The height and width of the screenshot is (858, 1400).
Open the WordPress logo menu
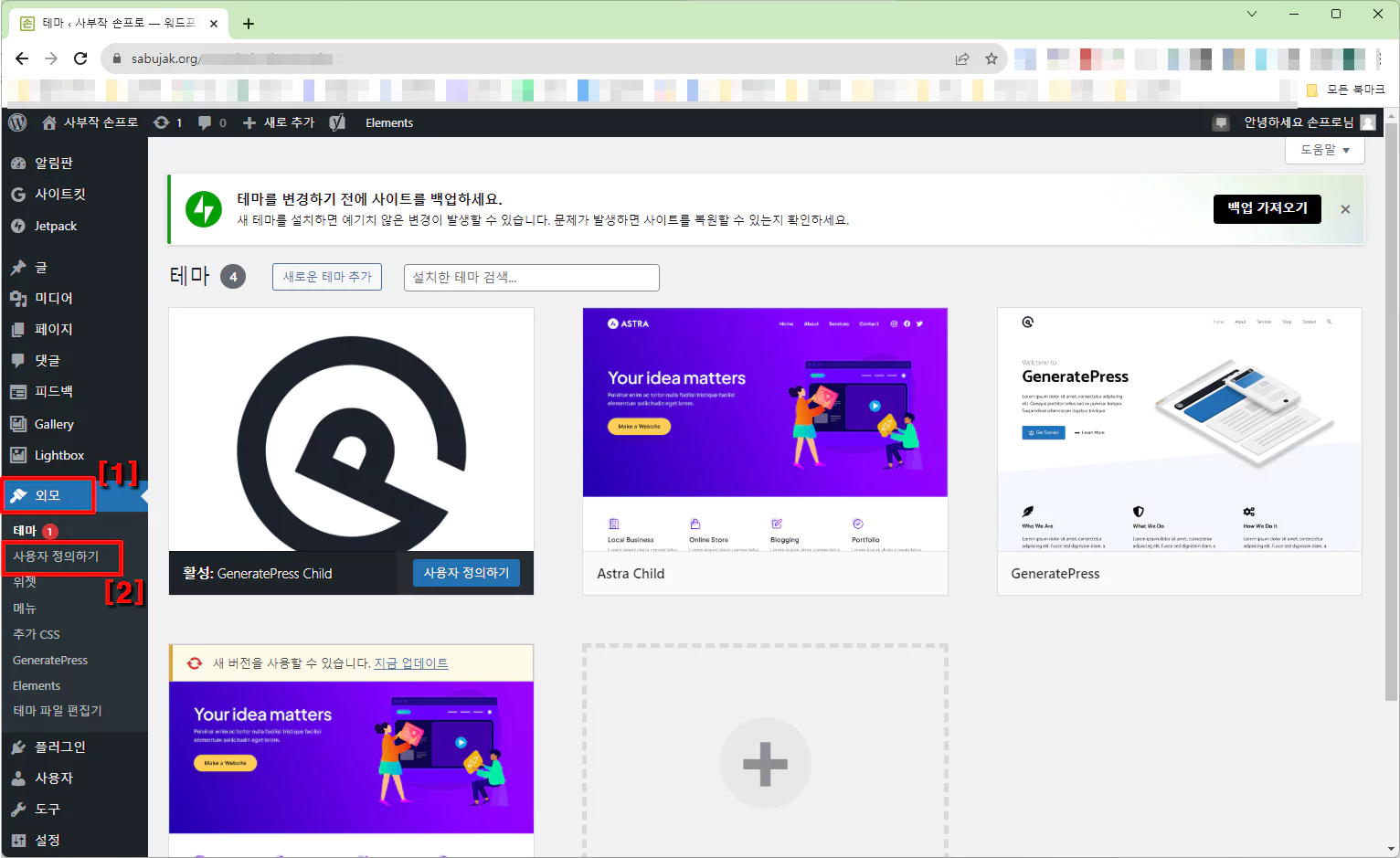pos(17,122)
